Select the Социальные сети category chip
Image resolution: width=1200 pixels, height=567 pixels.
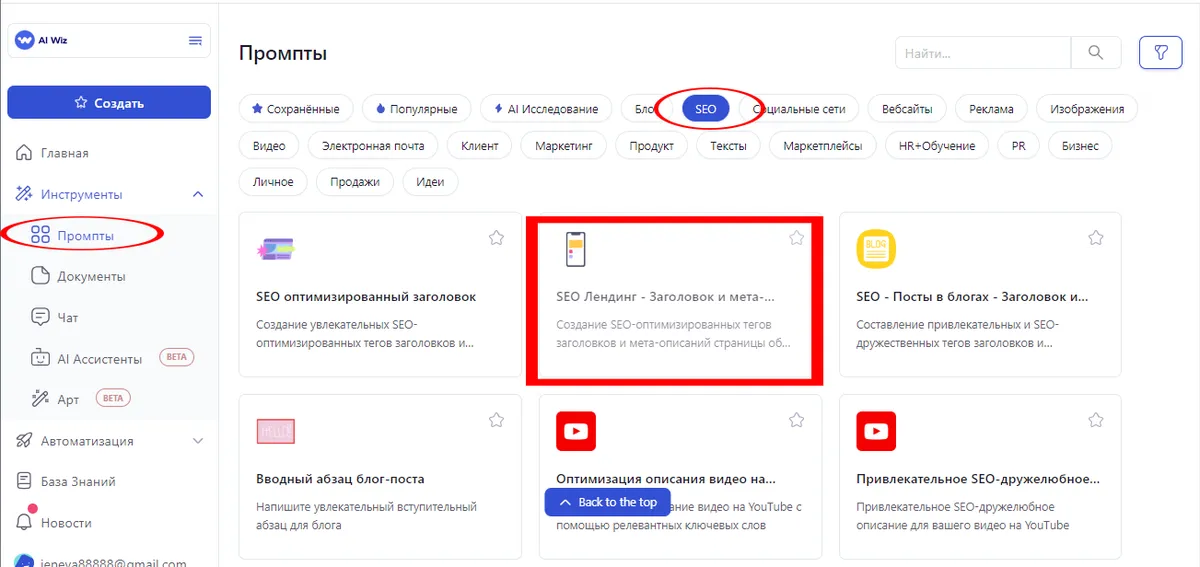pos(799,109)
